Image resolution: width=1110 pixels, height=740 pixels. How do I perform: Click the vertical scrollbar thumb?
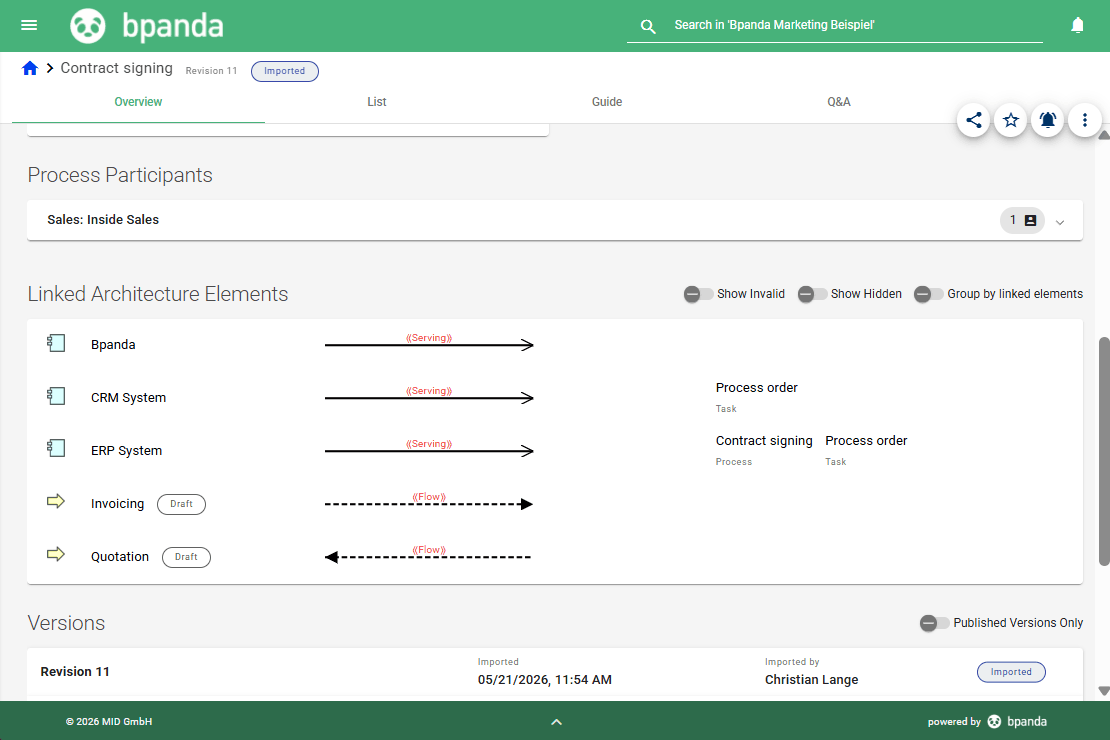[x=1104, y=451]
